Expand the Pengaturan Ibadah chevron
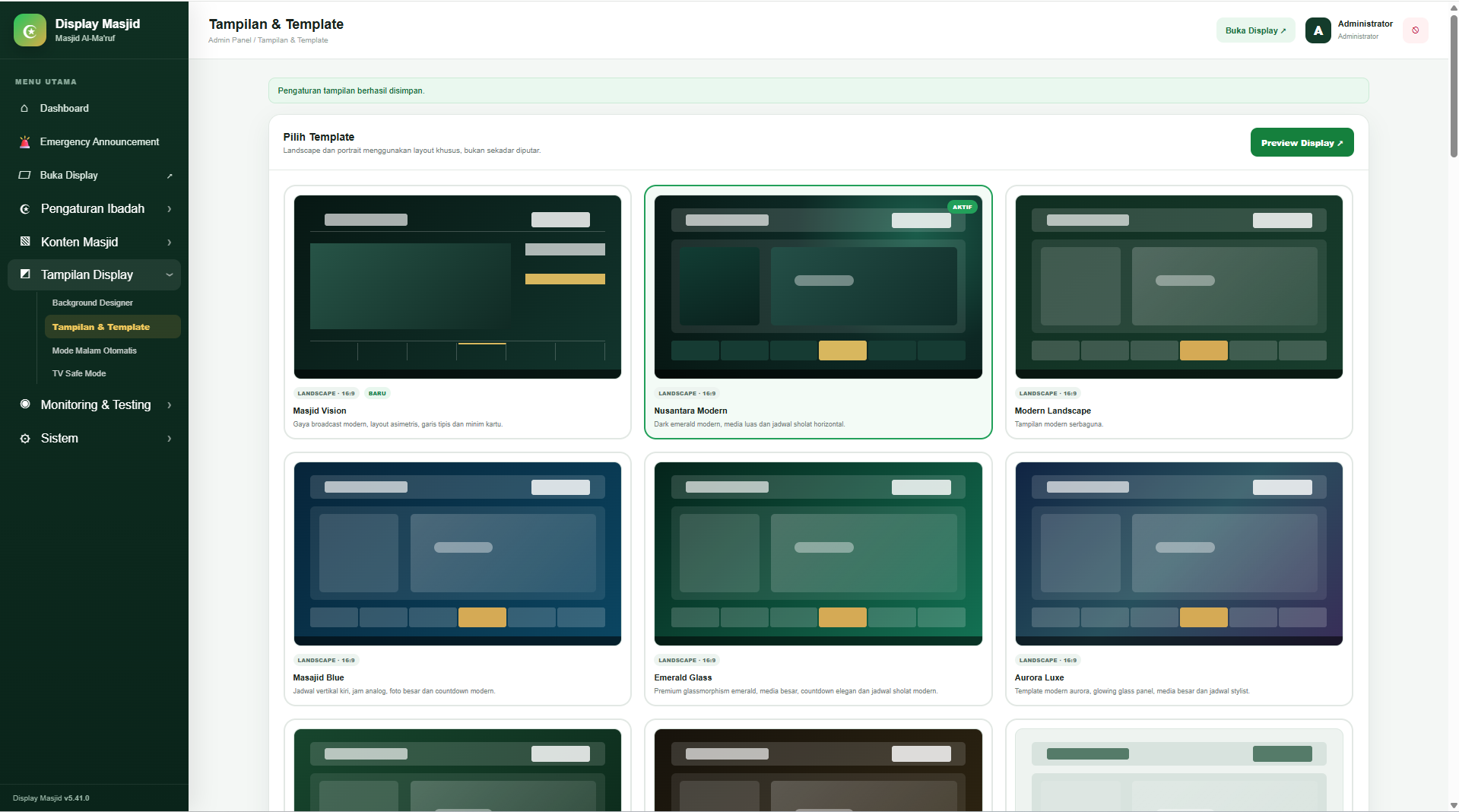Screen dimensions: 1459x812 point(170,209)
